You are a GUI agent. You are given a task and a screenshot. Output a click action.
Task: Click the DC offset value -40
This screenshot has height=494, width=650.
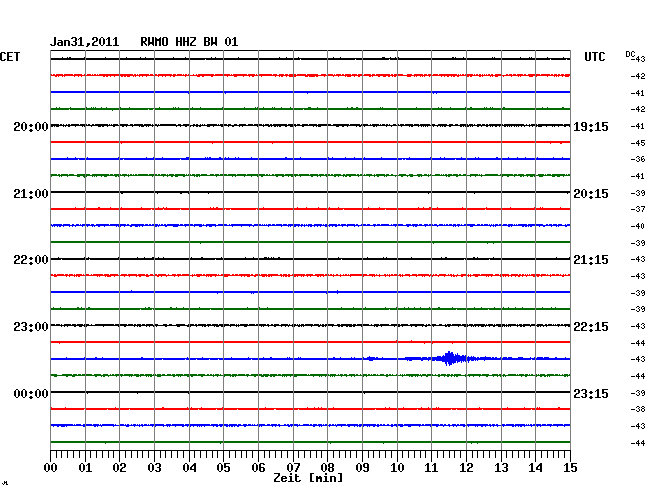pyautogui.click(x=638, y=226)
